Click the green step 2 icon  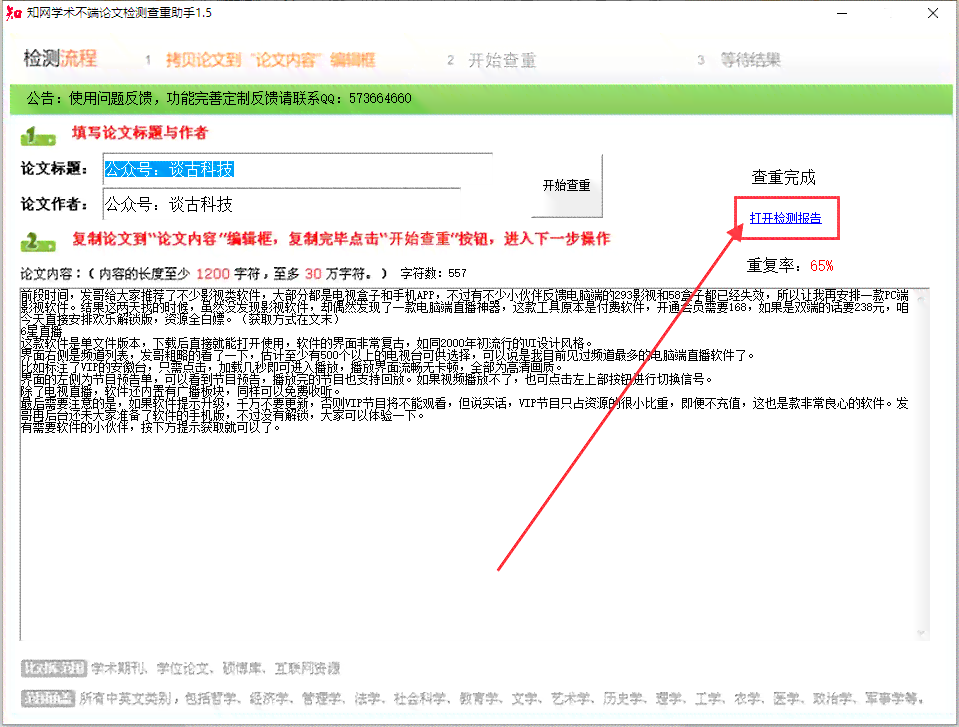coord(38,242)
